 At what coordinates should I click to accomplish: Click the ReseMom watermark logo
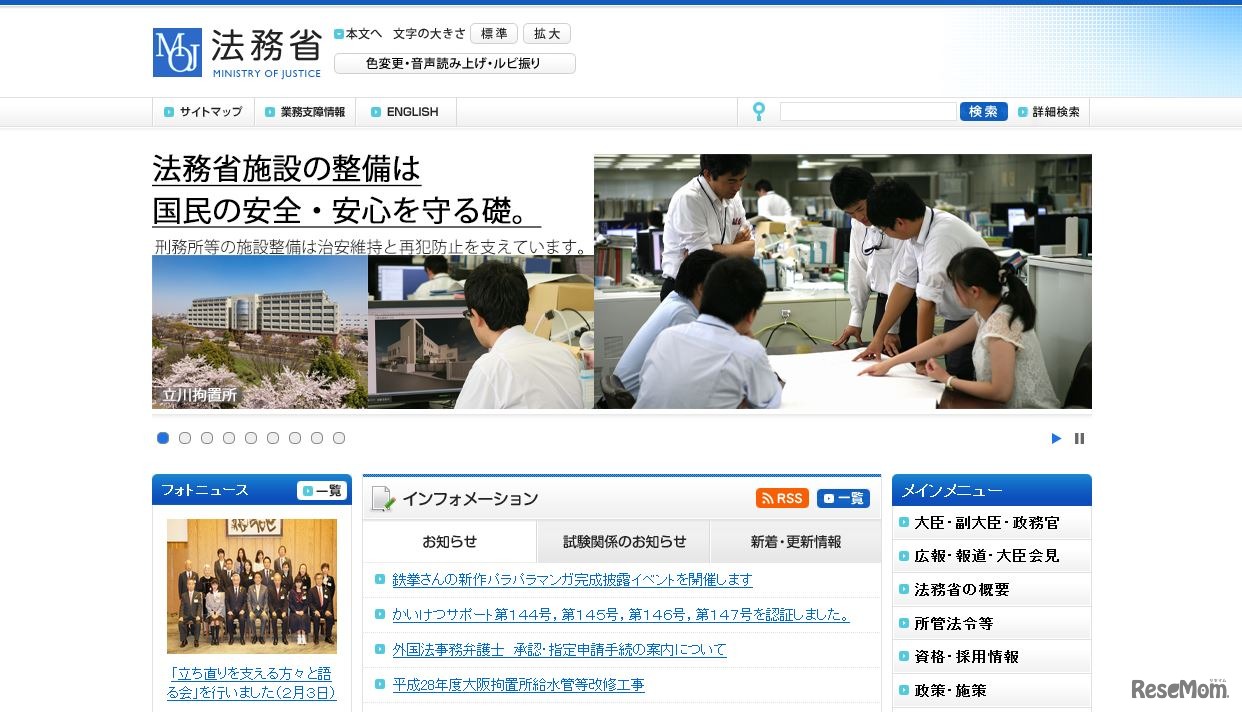tap(1180, 691)
